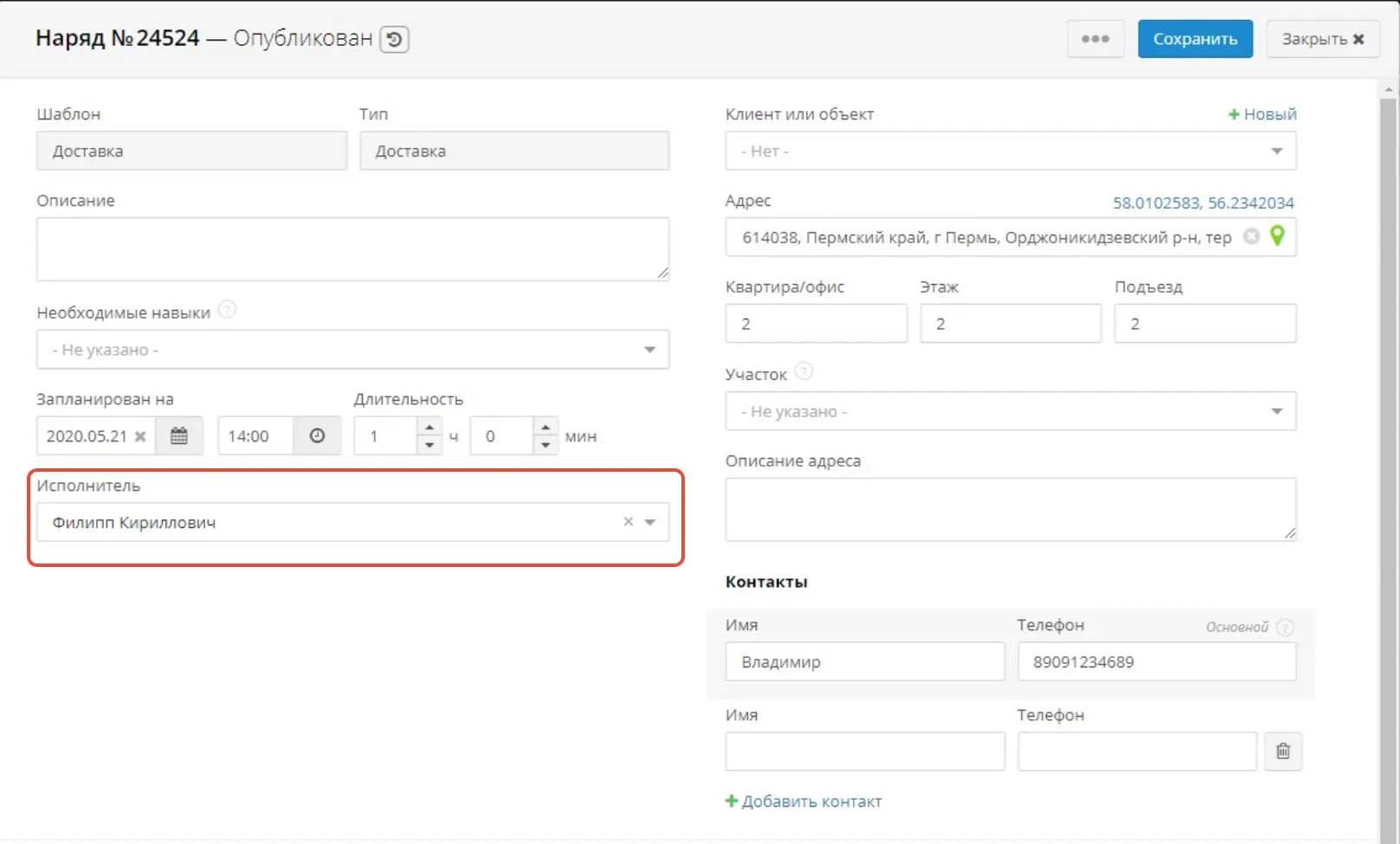Save the order with Сохранить button
Viewport: 1400px width, 844px height.
(x=1195, y=39)
